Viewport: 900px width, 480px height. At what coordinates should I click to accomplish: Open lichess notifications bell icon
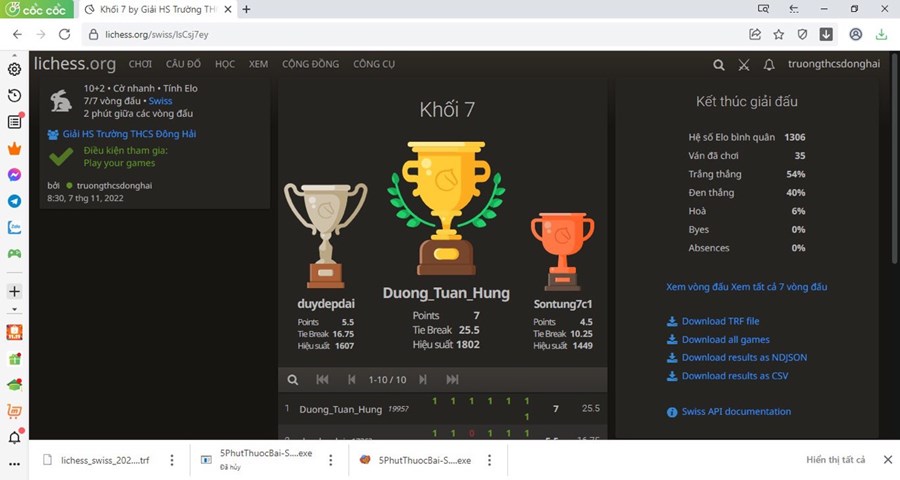click(x=769, y=65)
